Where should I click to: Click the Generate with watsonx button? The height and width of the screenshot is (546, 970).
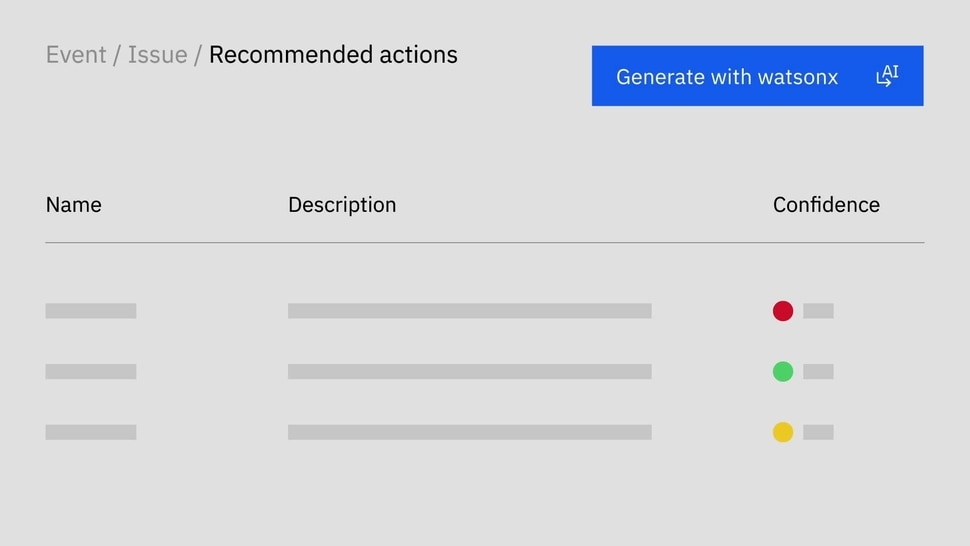(x=757, y=75)
